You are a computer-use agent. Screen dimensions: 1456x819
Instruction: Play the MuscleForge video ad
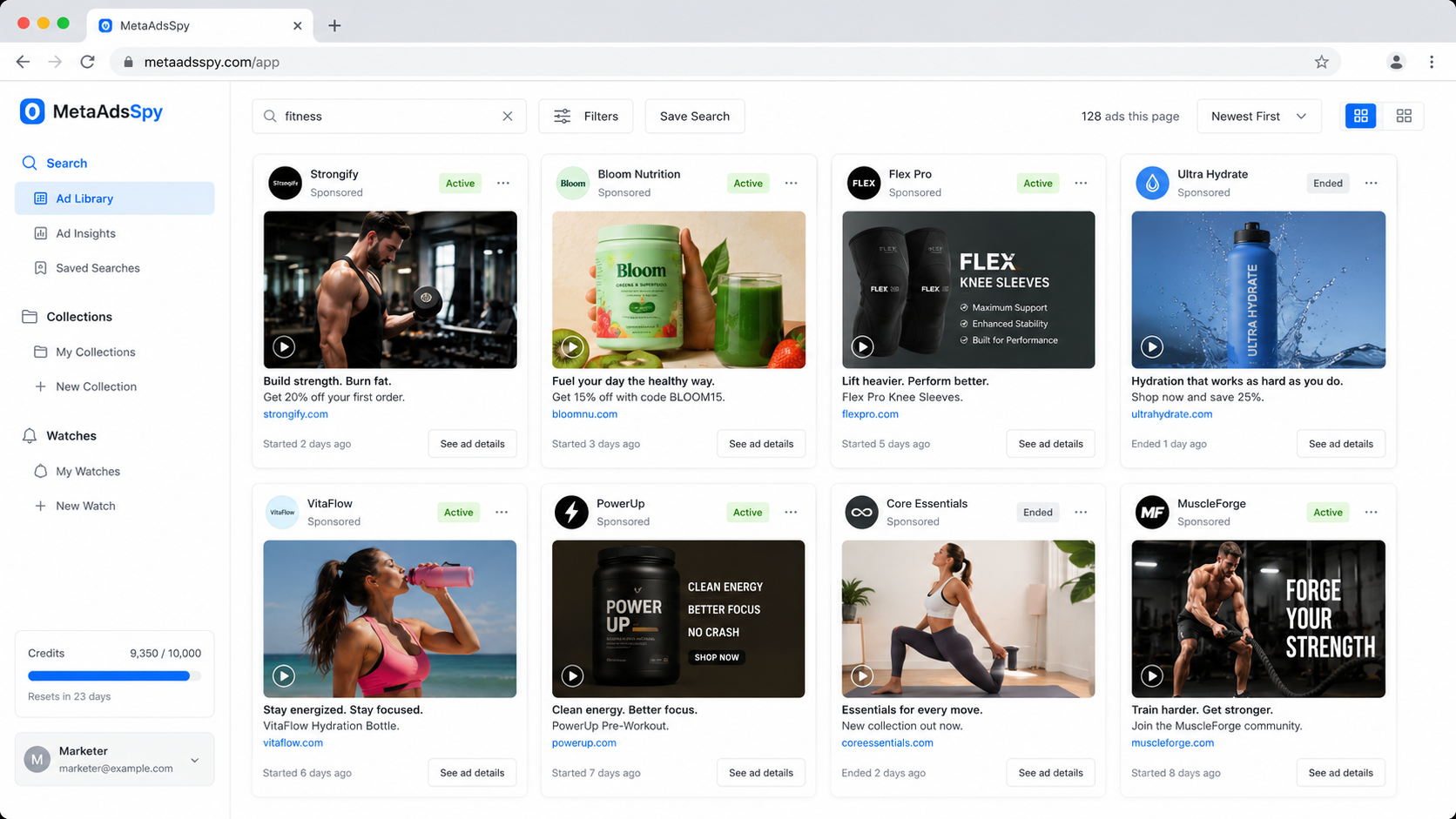click(1152, 675)
